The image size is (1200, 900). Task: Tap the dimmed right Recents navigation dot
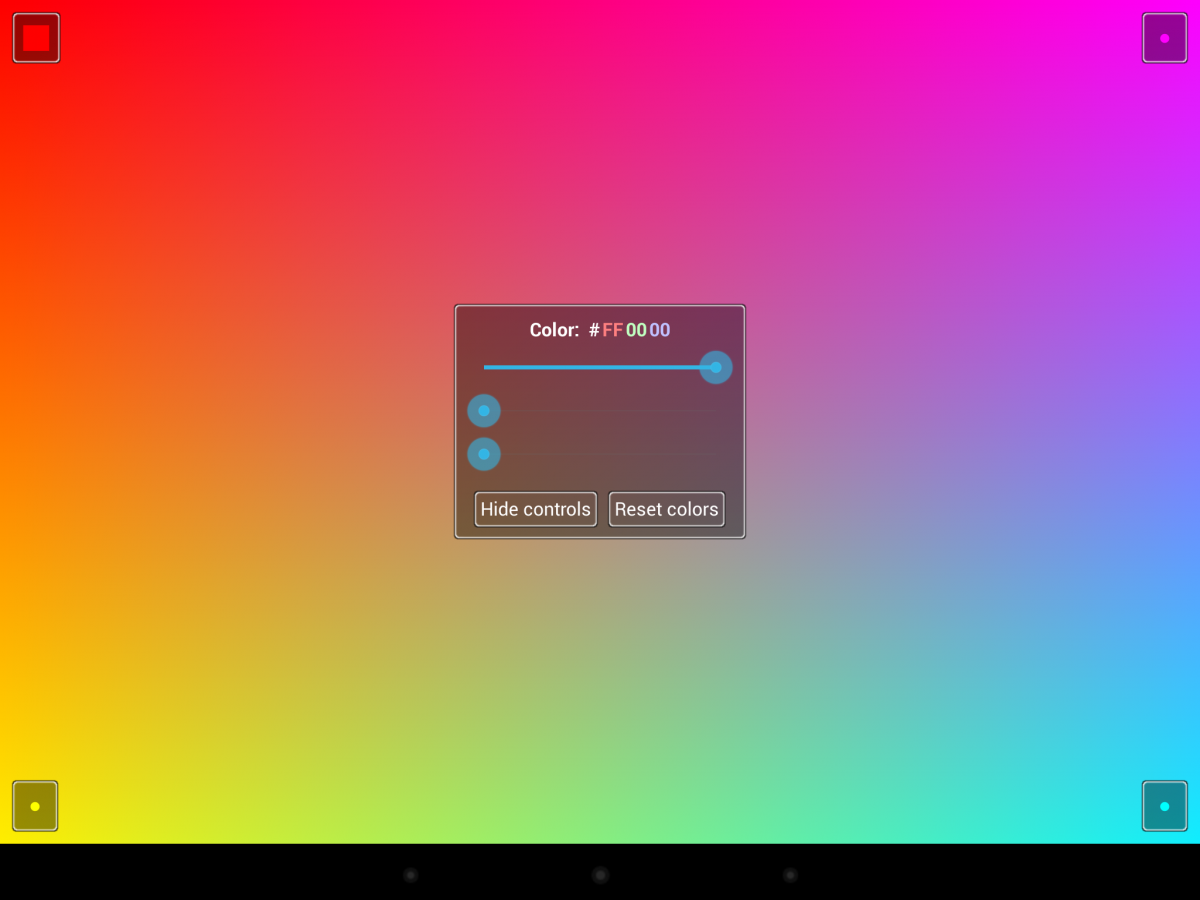coord(790,875)
